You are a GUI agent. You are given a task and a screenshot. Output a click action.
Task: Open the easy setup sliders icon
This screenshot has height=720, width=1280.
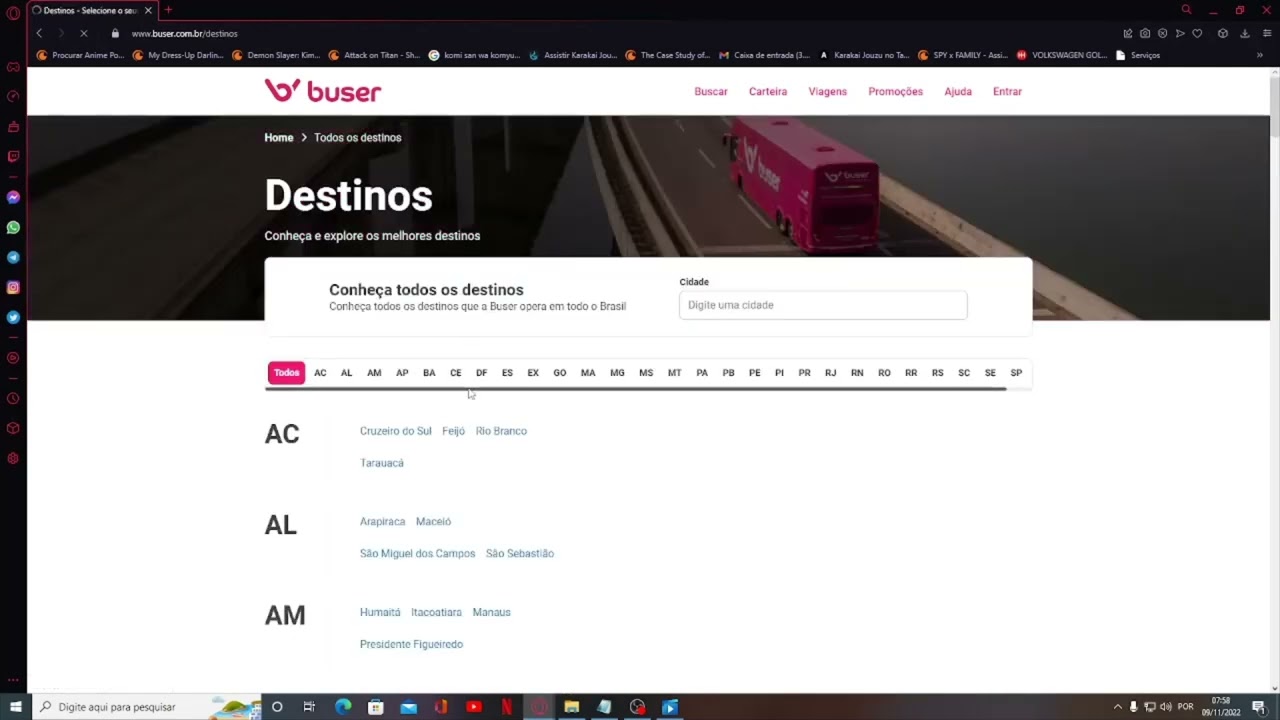[x=1267, y=33]
